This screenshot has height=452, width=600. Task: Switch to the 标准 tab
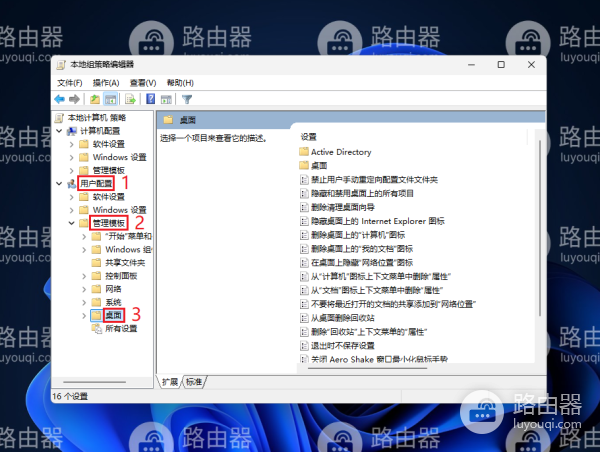click(194, 382)
